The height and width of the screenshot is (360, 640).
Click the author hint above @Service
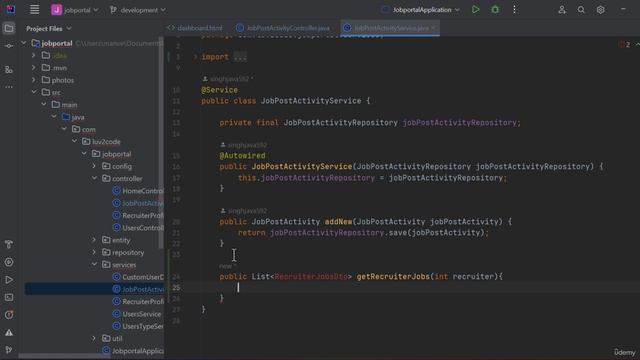228,79
